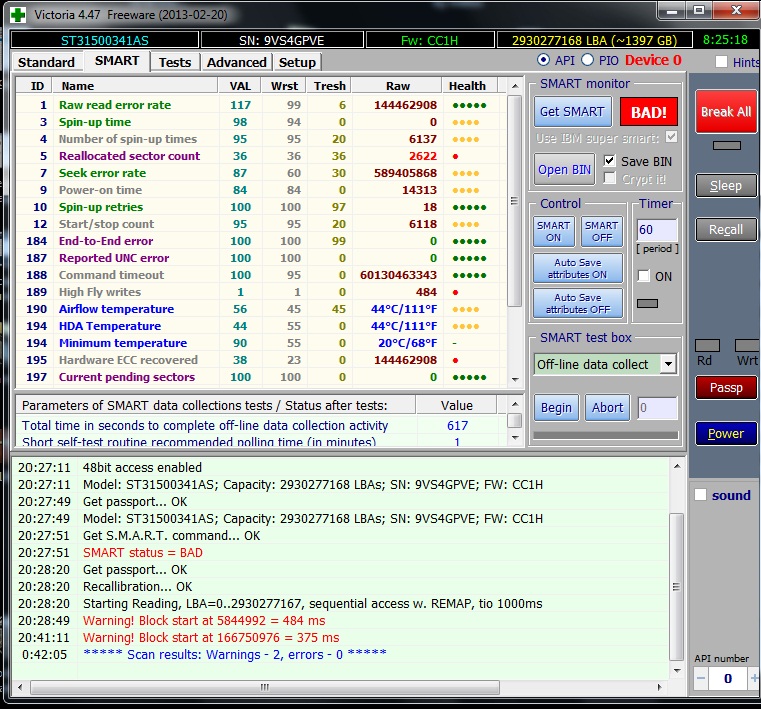Select the Reallocated sector count row
The width and height of the screenshot is (761, 710).
click(129, 156)
